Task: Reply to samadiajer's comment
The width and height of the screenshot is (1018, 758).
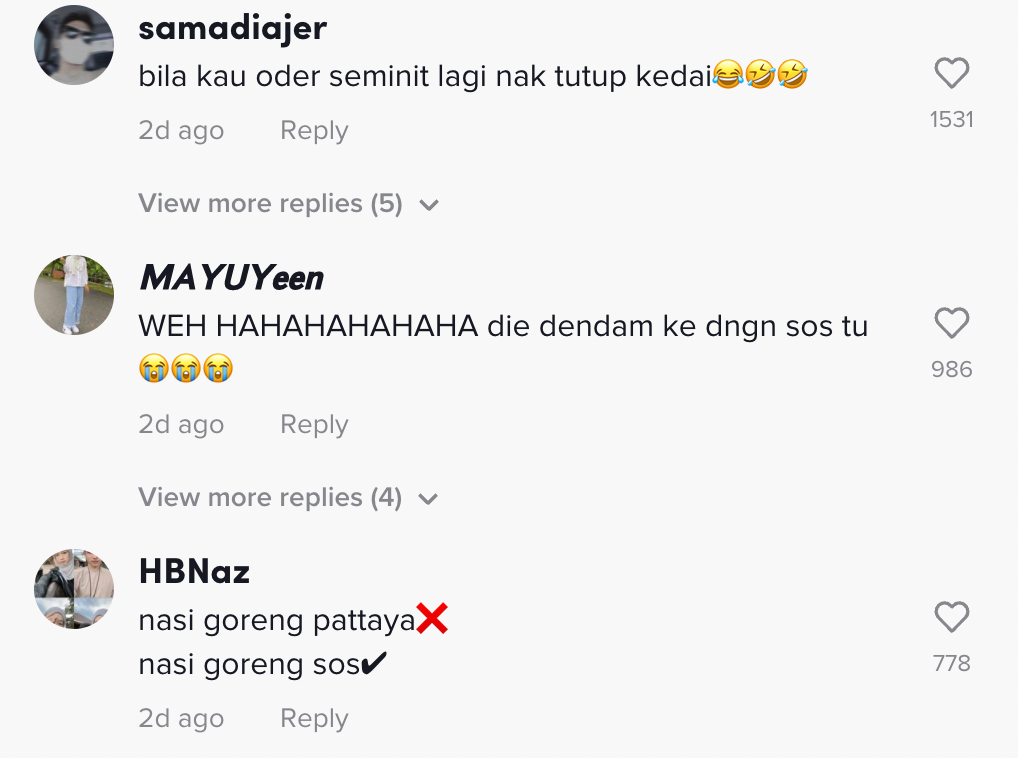Action: tap(314, 131)
